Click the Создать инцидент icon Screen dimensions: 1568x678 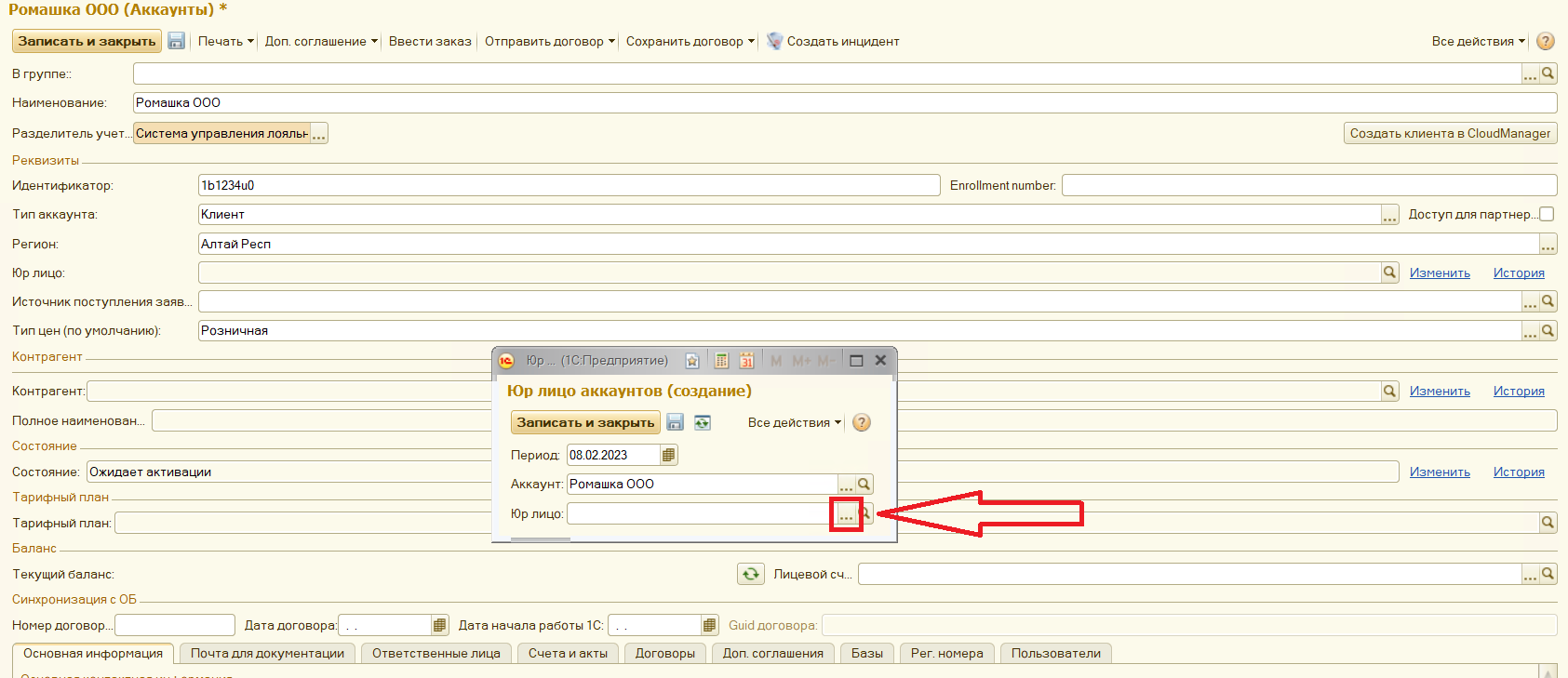point(774,41)
